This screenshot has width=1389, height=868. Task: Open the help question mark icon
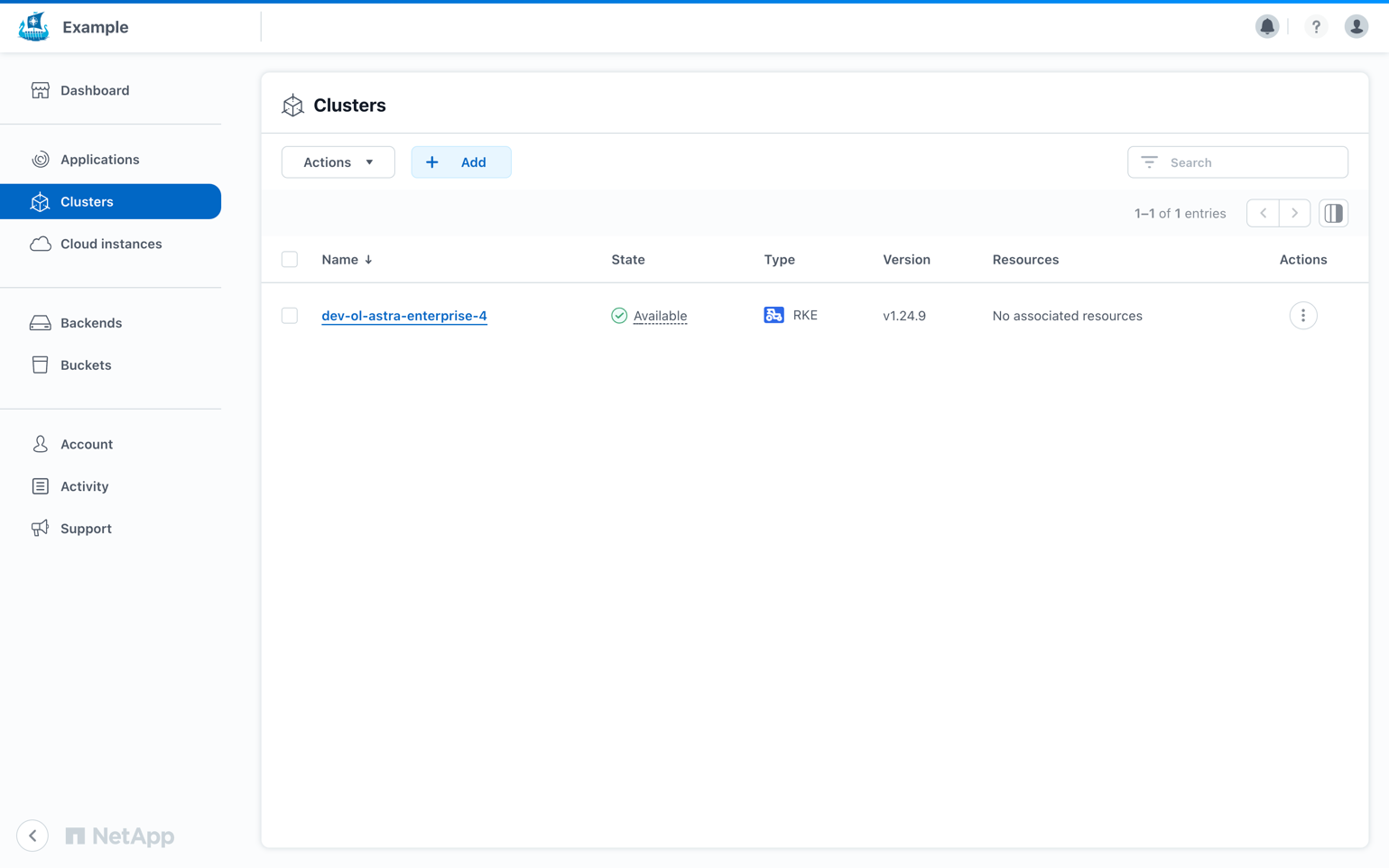click(1316, 26)
